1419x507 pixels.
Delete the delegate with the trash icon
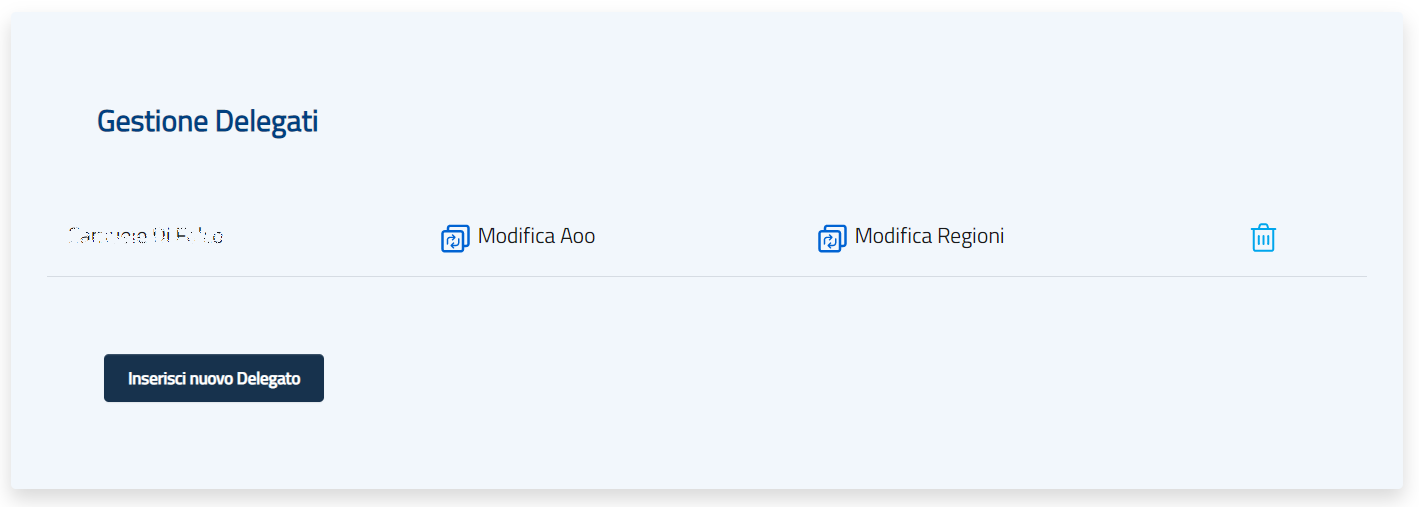click(x=1263, y=238)
